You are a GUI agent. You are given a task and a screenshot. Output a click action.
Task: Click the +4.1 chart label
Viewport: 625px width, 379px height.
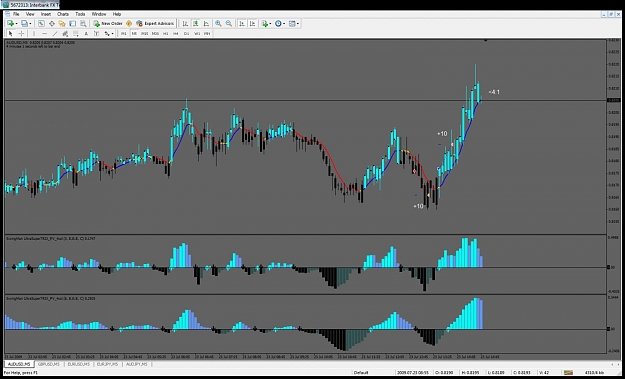tap(494, 92)
